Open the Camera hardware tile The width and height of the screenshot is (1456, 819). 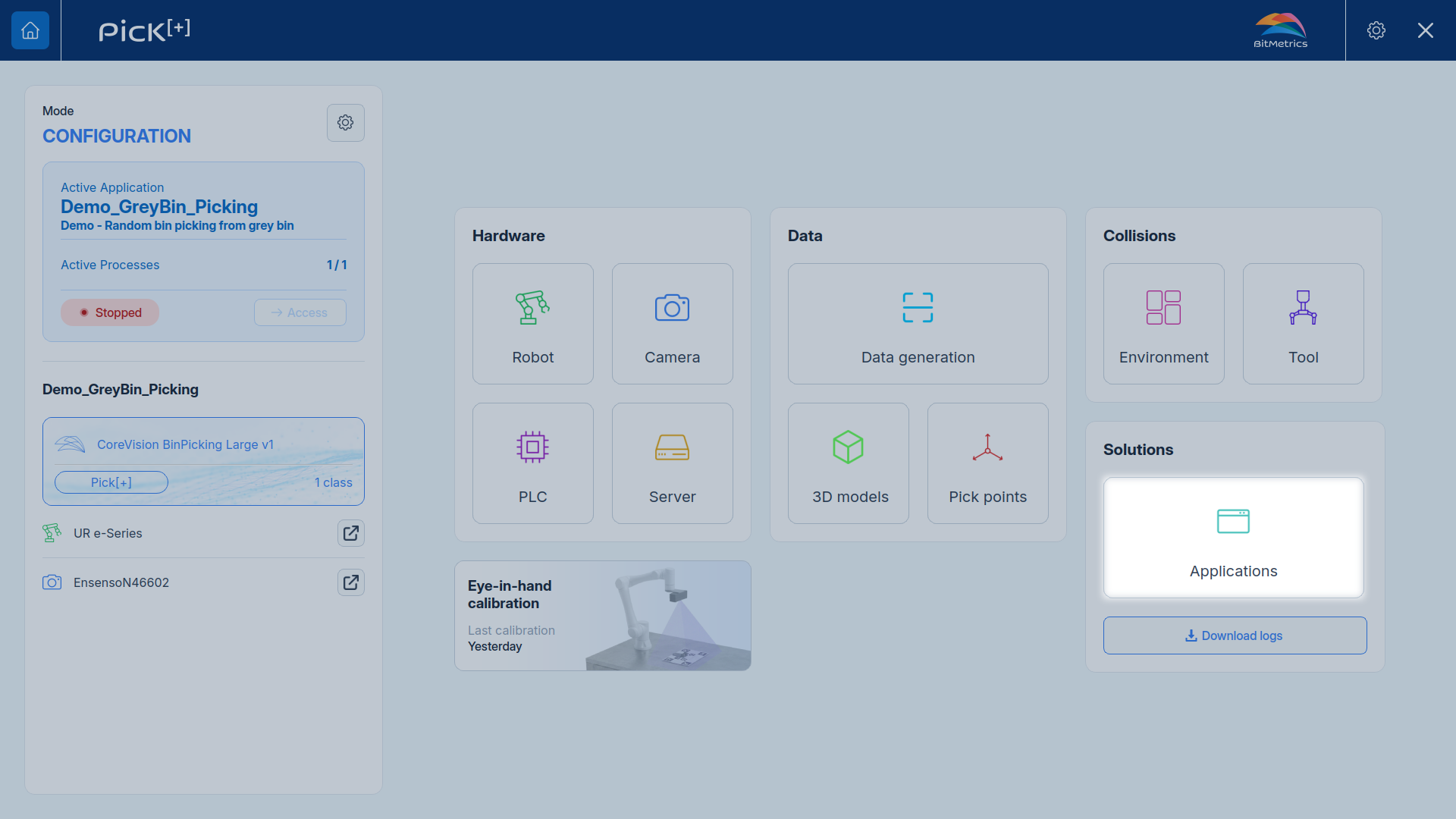pyautogui.click(x=673, y=324)
